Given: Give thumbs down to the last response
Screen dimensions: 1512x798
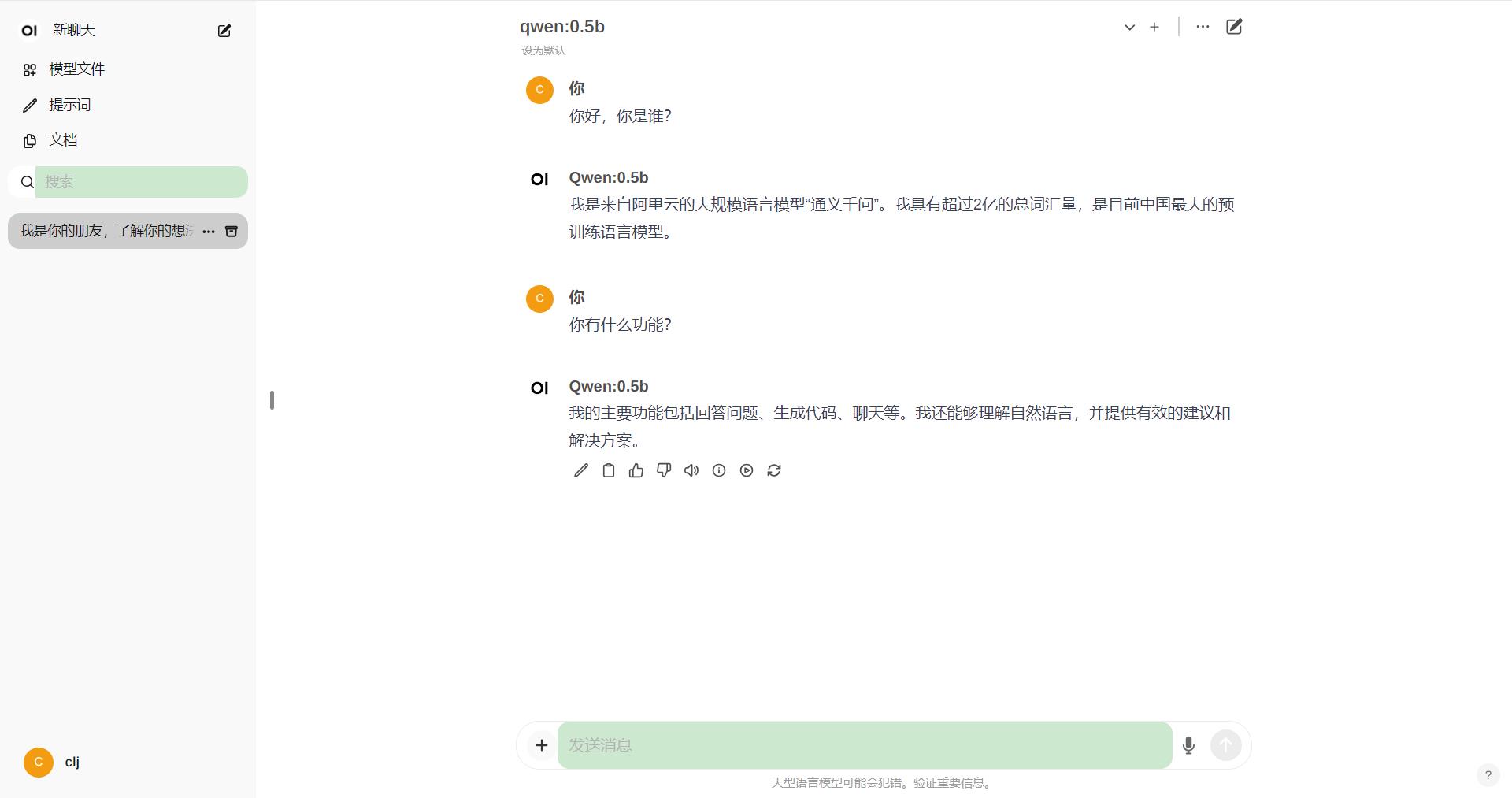Looking at the screenshot, I should click(664, 470).
